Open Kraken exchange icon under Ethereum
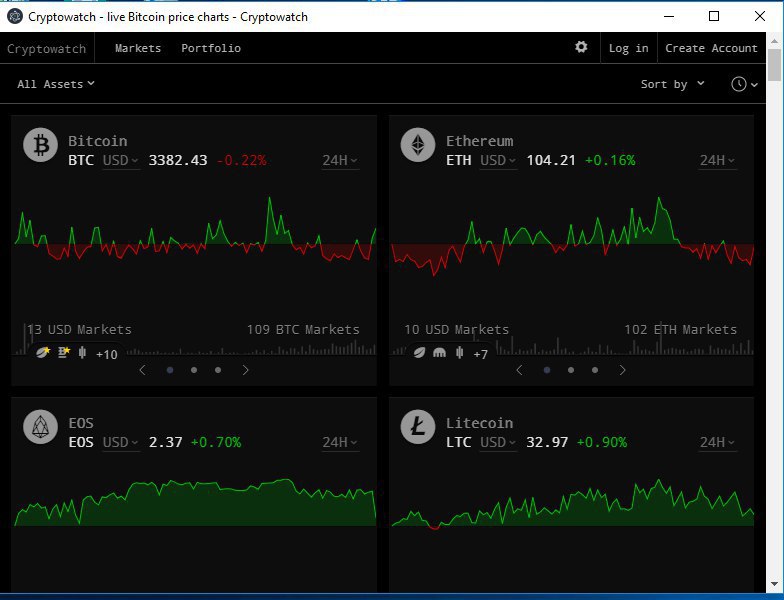This screenshot has width=784, height=600. tap(439, 352)
